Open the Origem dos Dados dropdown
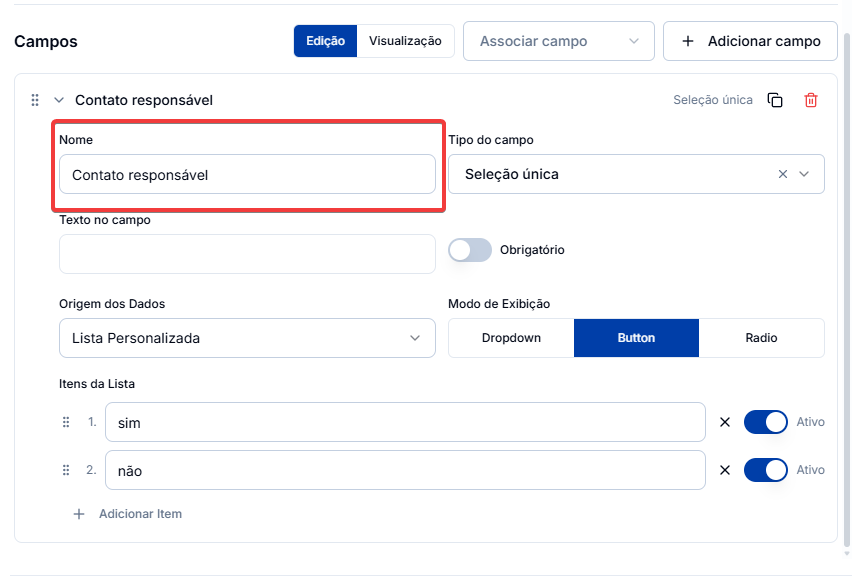867x576 pixels. click(x=247, y=338)
